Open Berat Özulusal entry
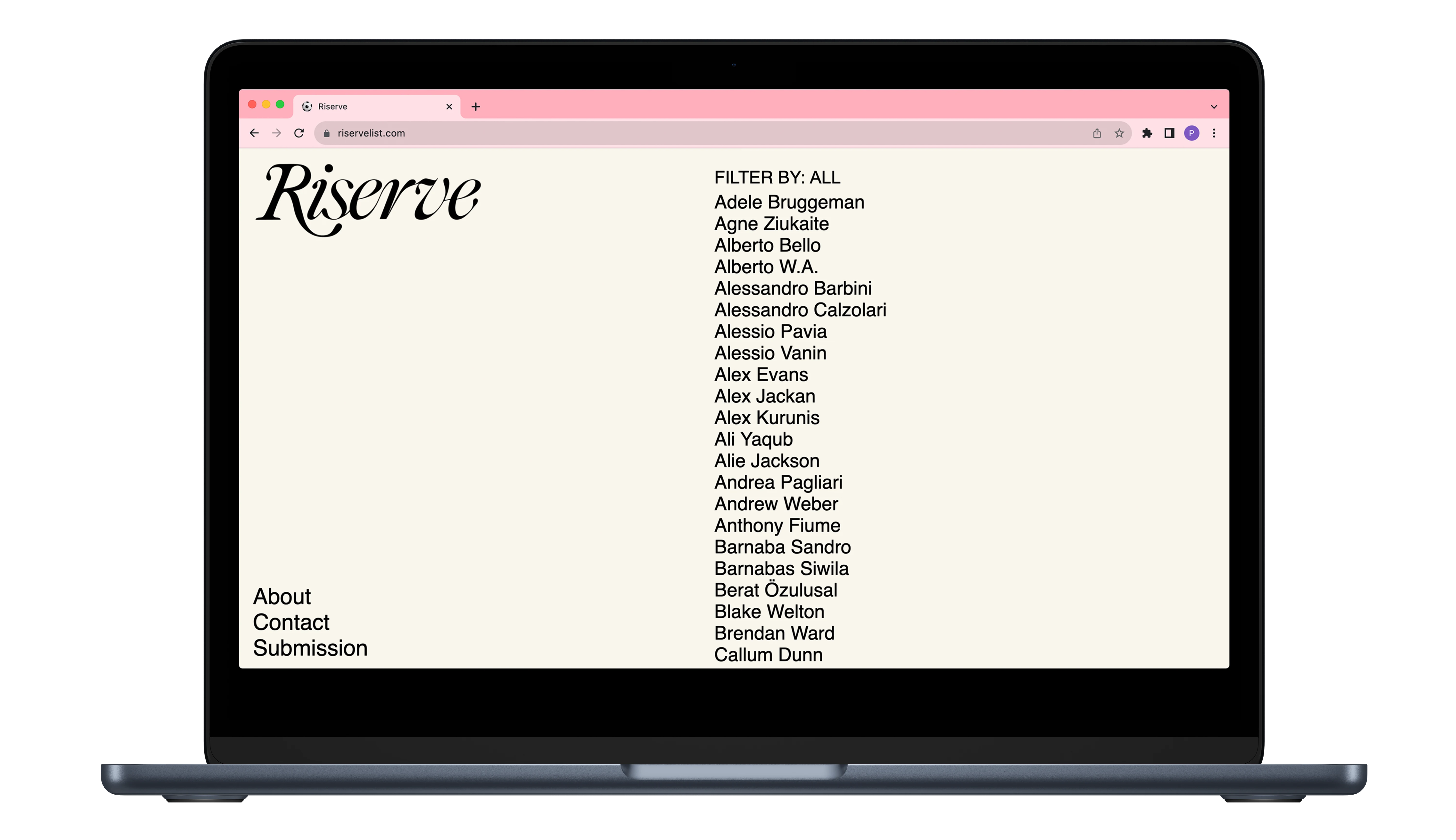The image size is (1456, 840). pos(775,590)
